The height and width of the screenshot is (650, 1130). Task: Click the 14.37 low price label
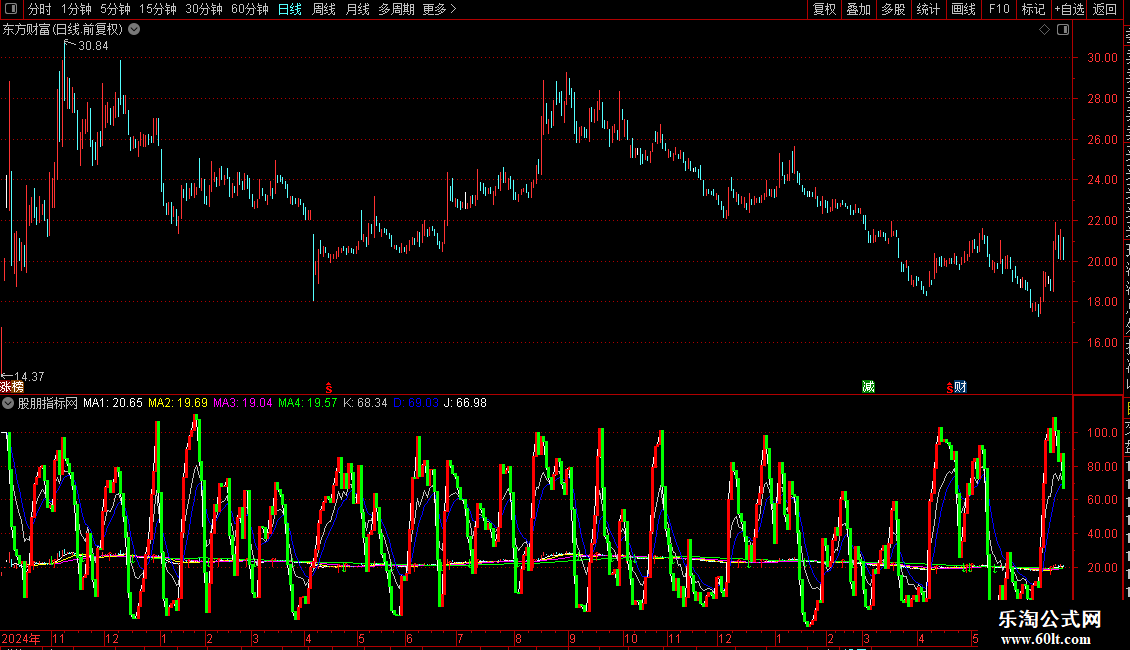(x=29, y=377)
